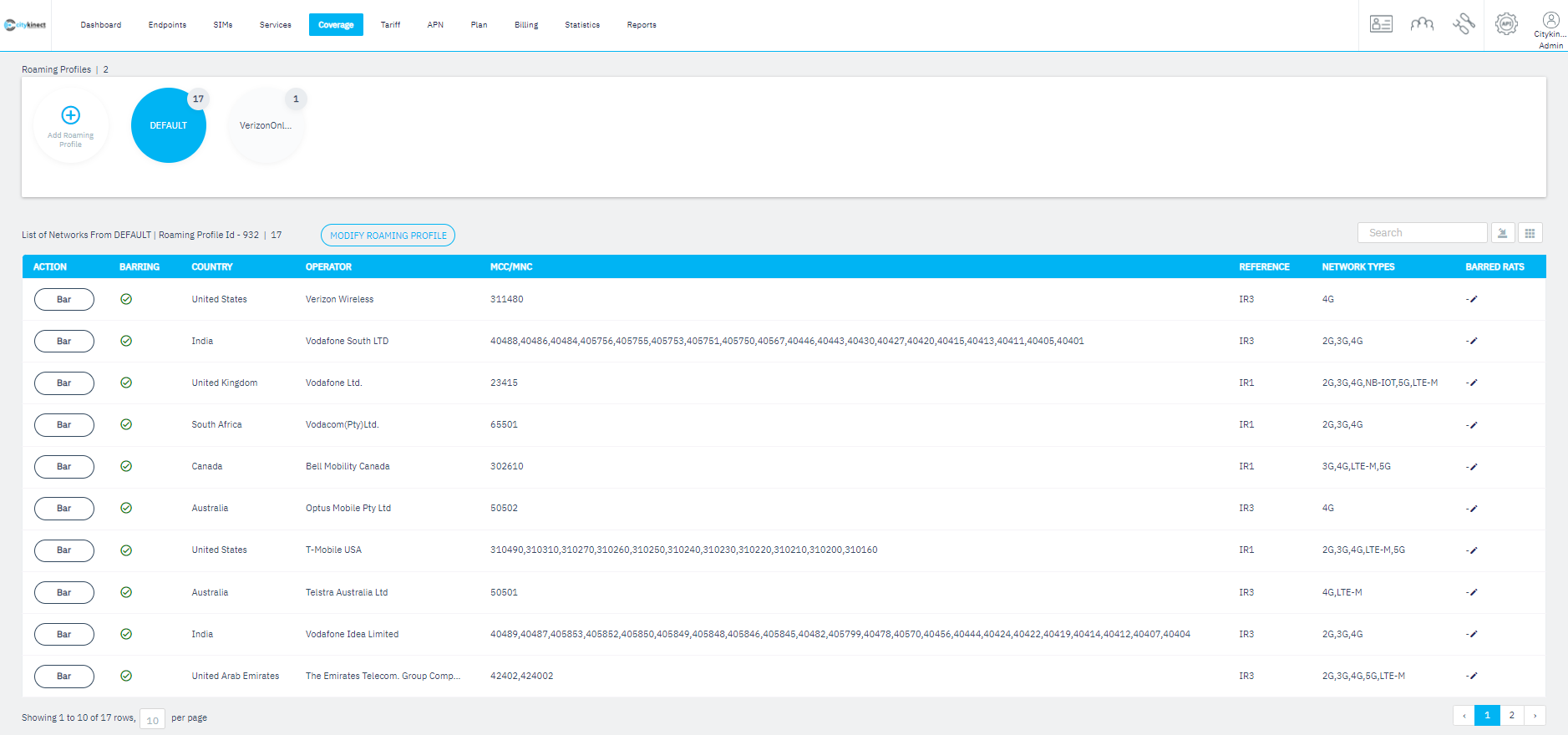Image resolution: width=1568 pixels, height=735 pixels.
Task: Click the Modify Roaming Profile button
Action: [x=388, y=236]
